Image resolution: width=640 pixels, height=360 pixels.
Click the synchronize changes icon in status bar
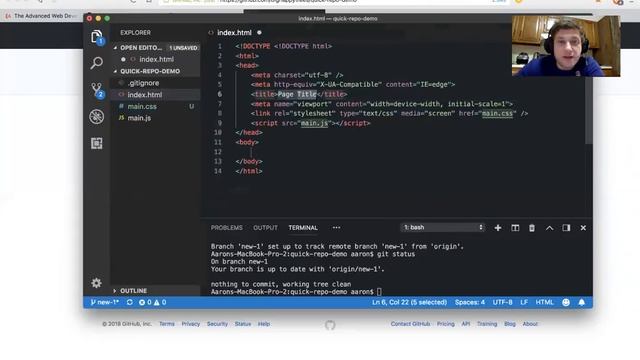pyautogui.click(x=129, y=302)
